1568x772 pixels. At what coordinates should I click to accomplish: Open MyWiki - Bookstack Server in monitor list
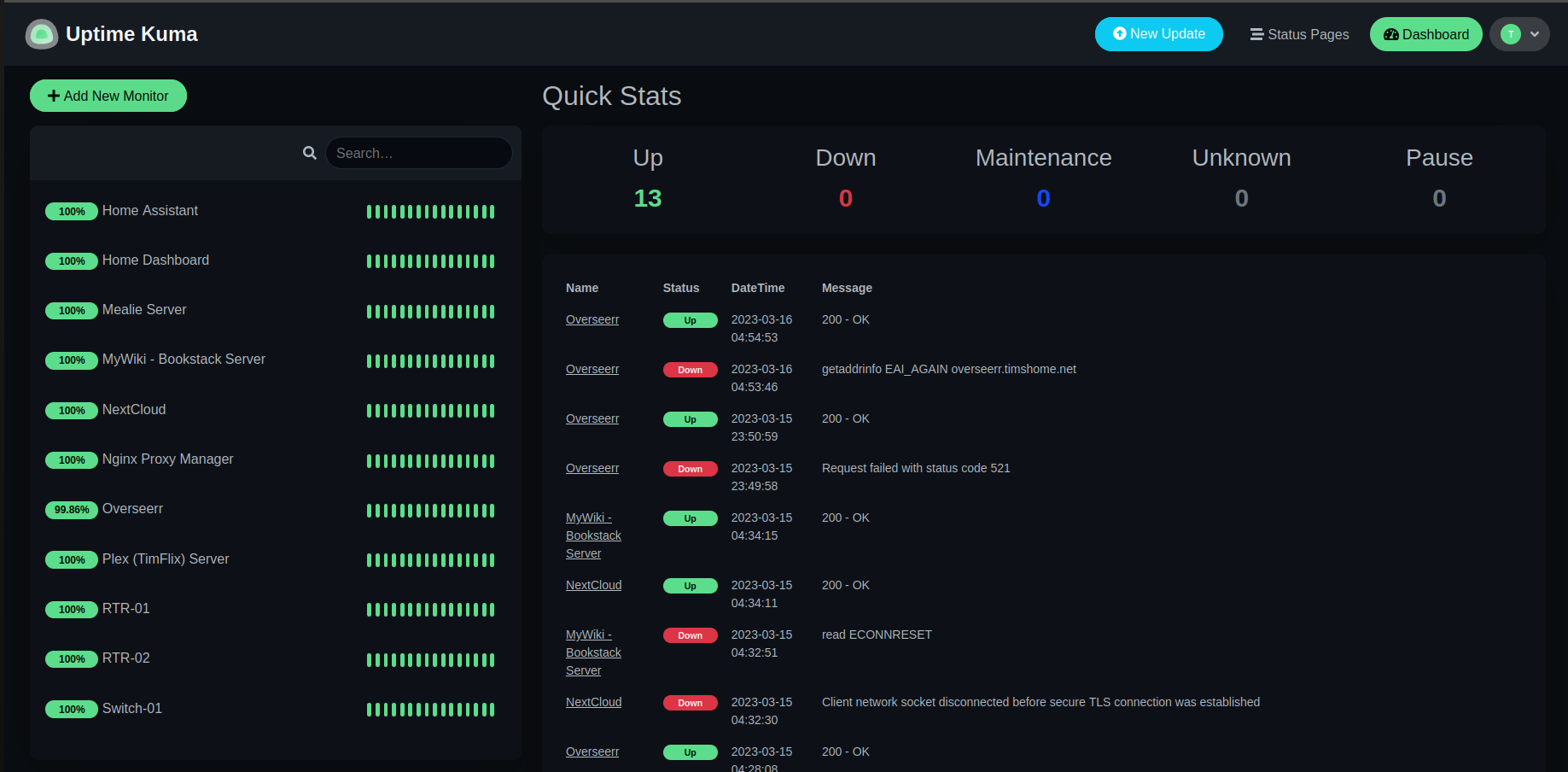pyautogui.click(x=275, y=360)
